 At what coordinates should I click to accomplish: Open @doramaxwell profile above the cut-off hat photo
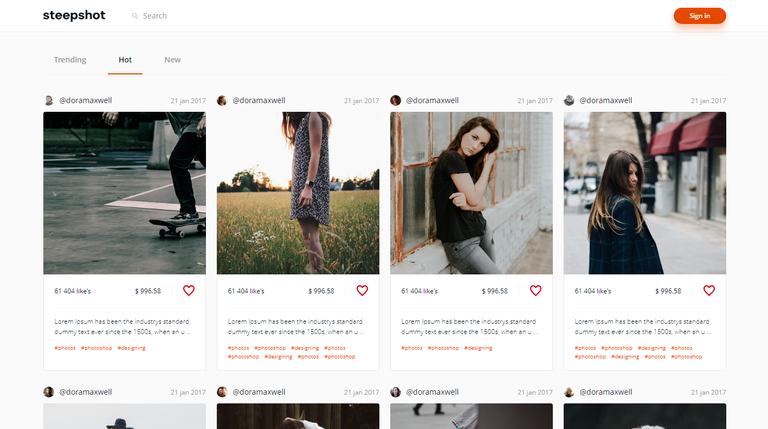click(86, 392)
